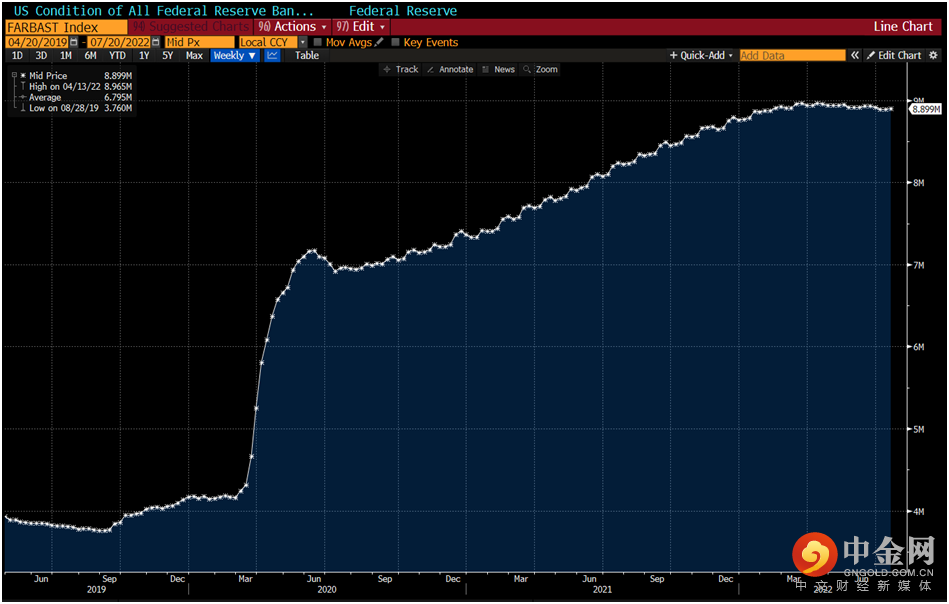Select the Annotate tool
The height and width of the screenshot is (604, 949).
(x=450, y=70)
